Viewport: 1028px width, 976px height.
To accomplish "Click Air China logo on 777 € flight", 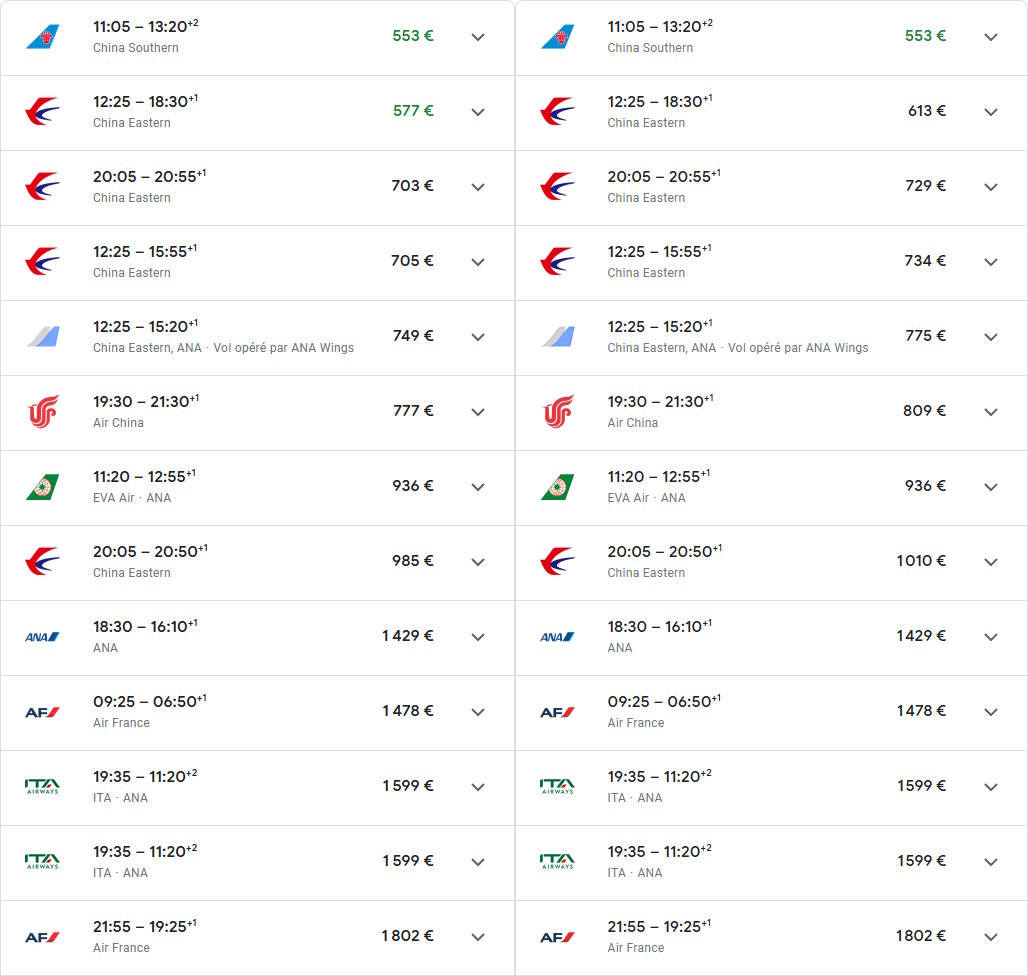I will tap(43, 411).
